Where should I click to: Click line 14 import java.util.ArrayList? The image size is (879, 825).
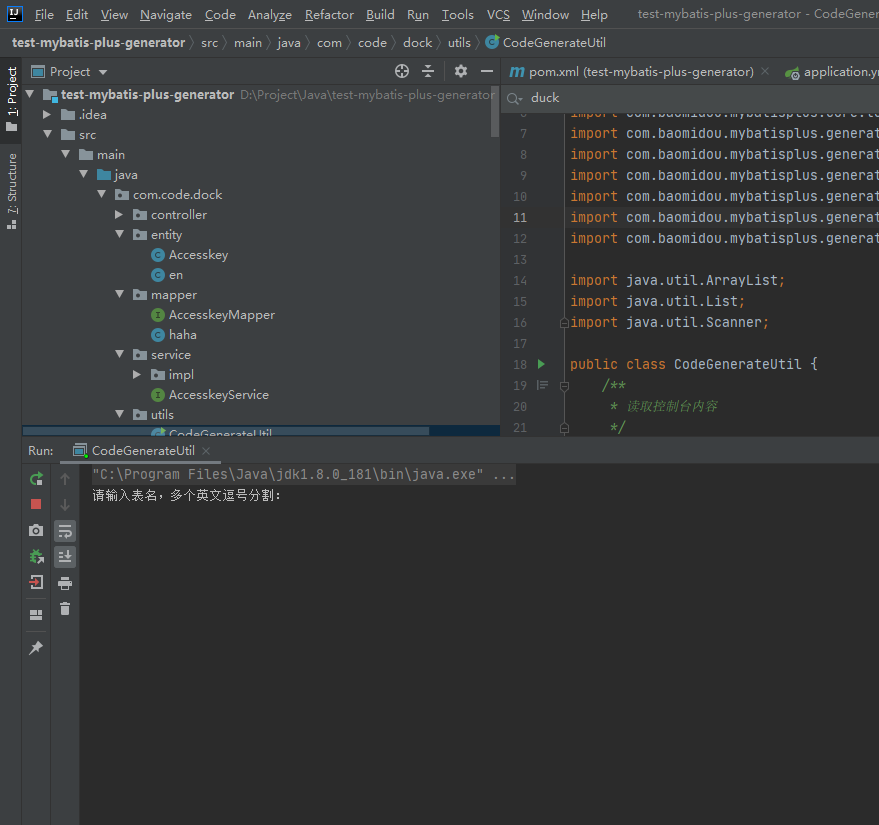coord(677,280)
